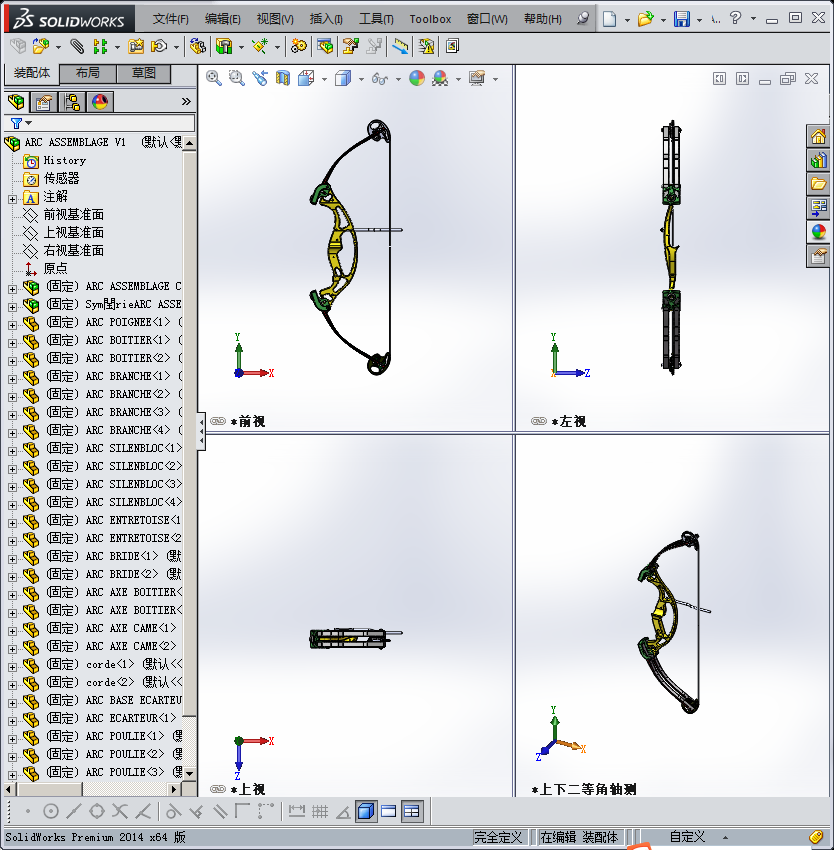Viewport: 834px width, 850px height.
Task: Toggle link views icon in 上视 viewport
Action: pos(218,789)
